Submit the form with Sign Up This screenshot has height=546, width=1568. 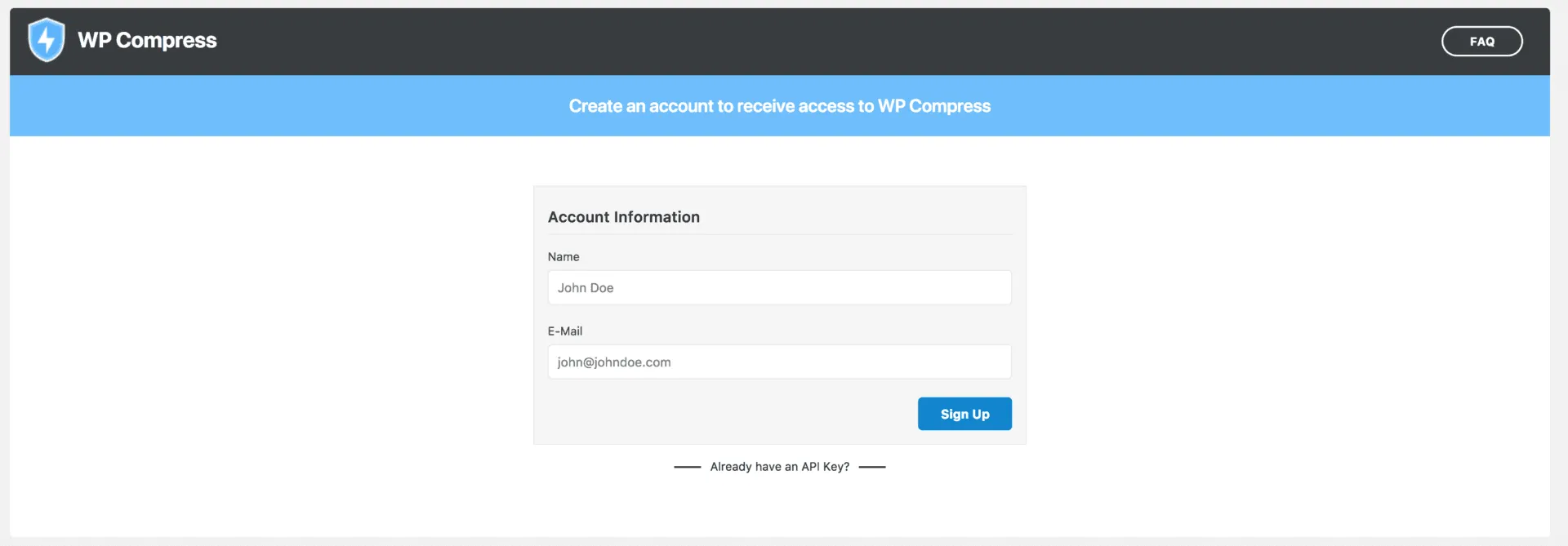pos(964,414)
